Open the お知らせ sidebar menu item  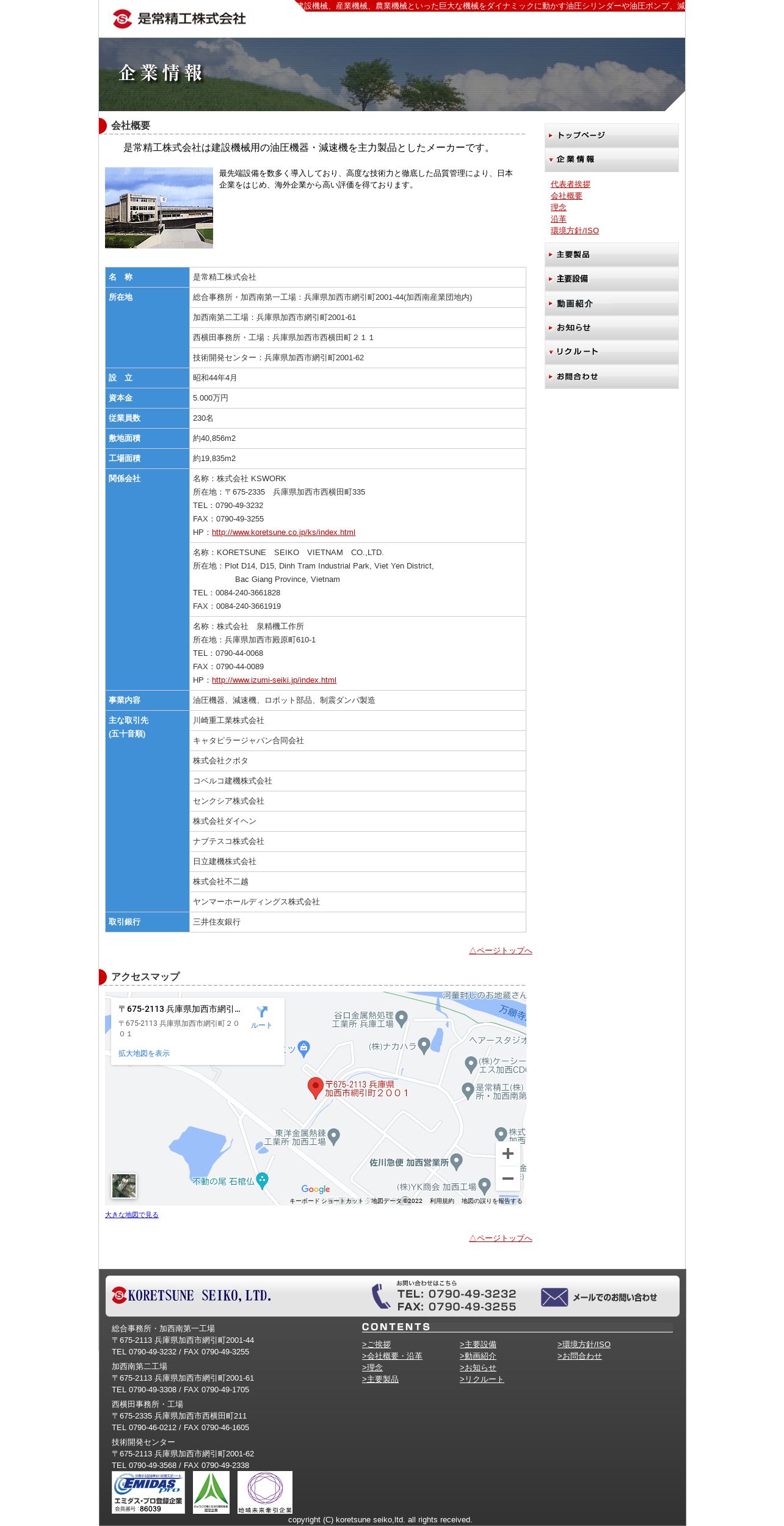611,328
